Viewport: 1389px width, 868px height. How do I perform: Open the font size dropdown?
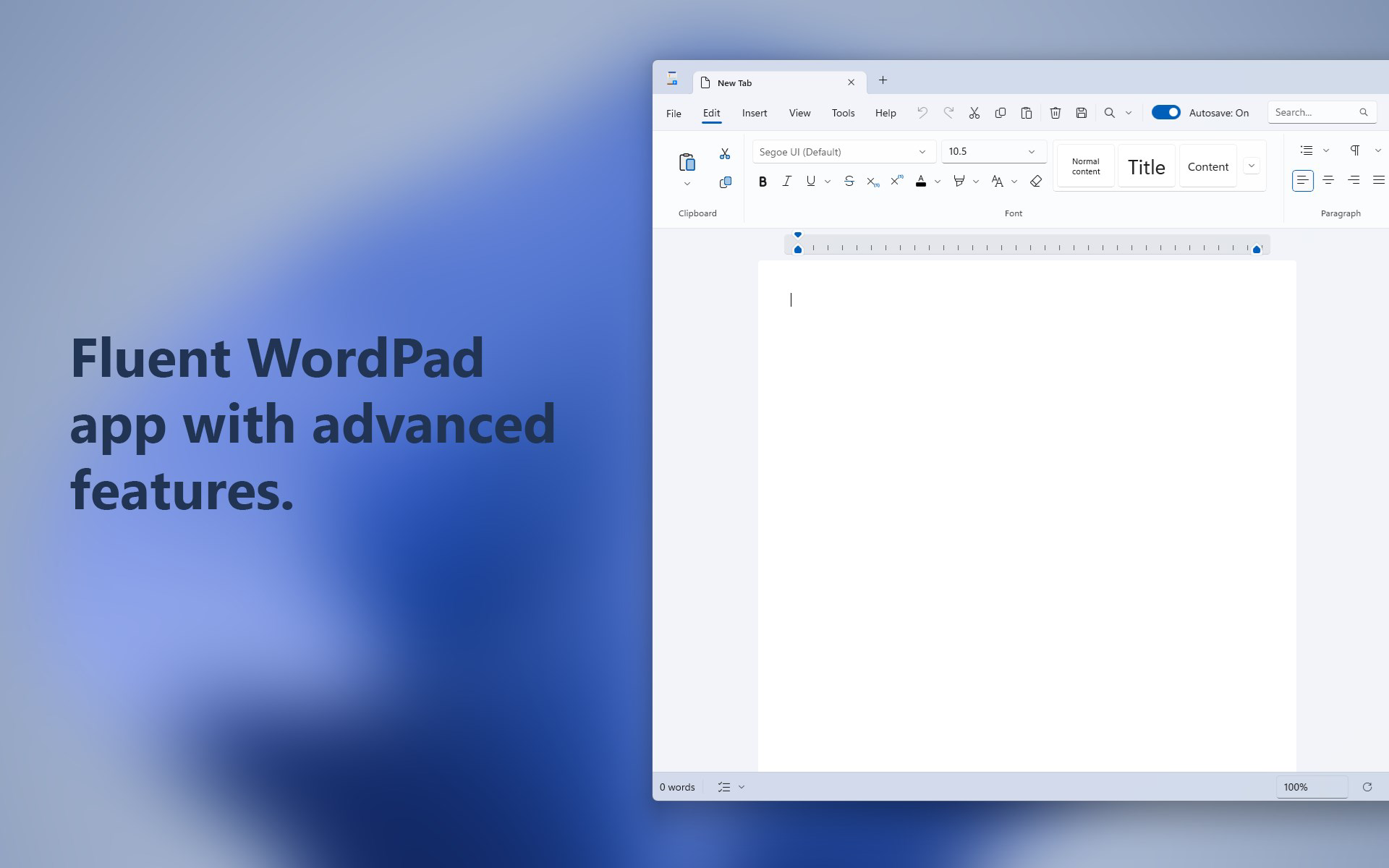click(x=1032, y=151)
